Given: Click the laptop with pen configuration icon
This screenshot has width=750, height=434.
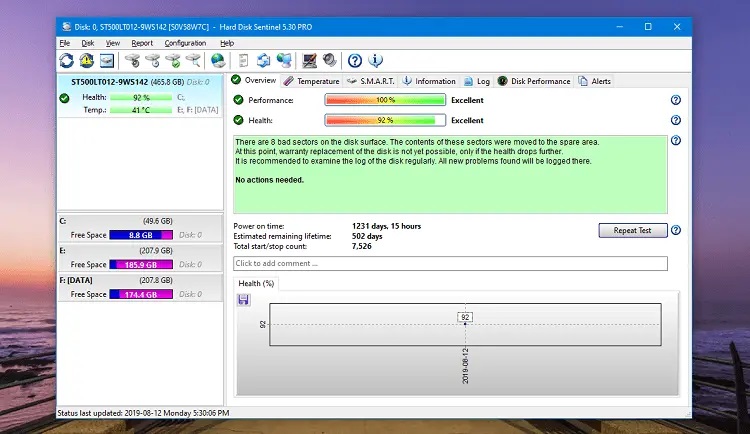Looking at the screenshot, I should (309, 61).
